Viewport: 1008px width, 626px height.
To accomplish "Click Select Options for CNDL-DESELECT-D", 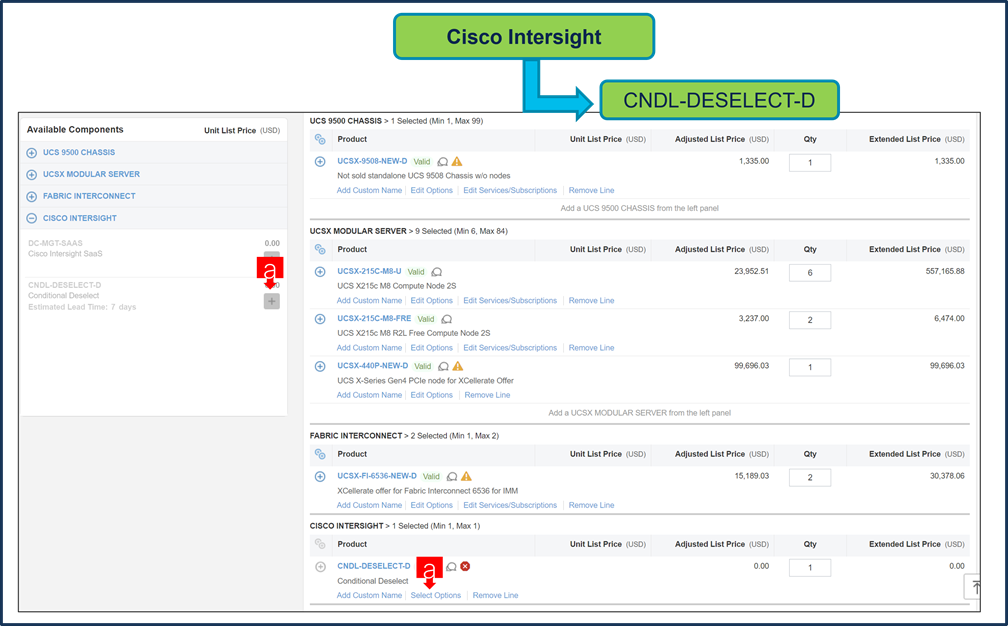I will [x=436, y=596].
